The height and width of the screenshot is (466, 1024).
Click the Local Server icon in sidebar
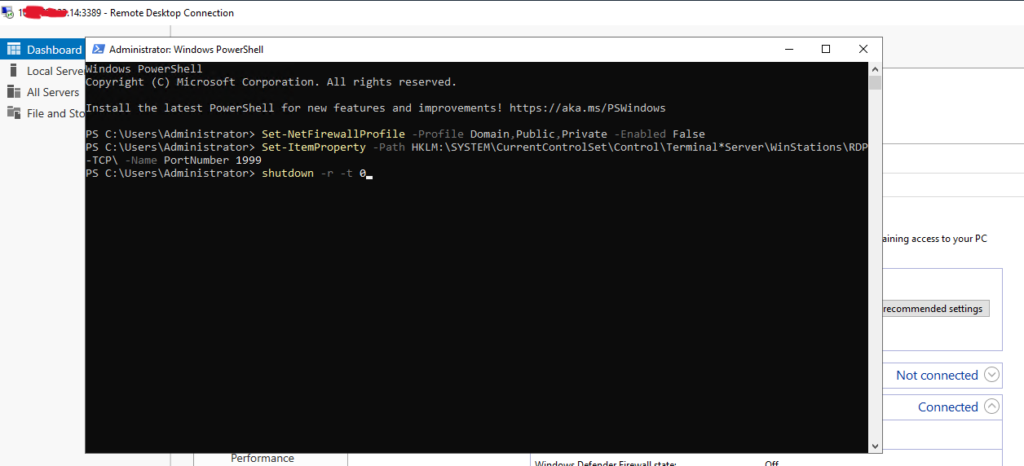tap(14, 71)
